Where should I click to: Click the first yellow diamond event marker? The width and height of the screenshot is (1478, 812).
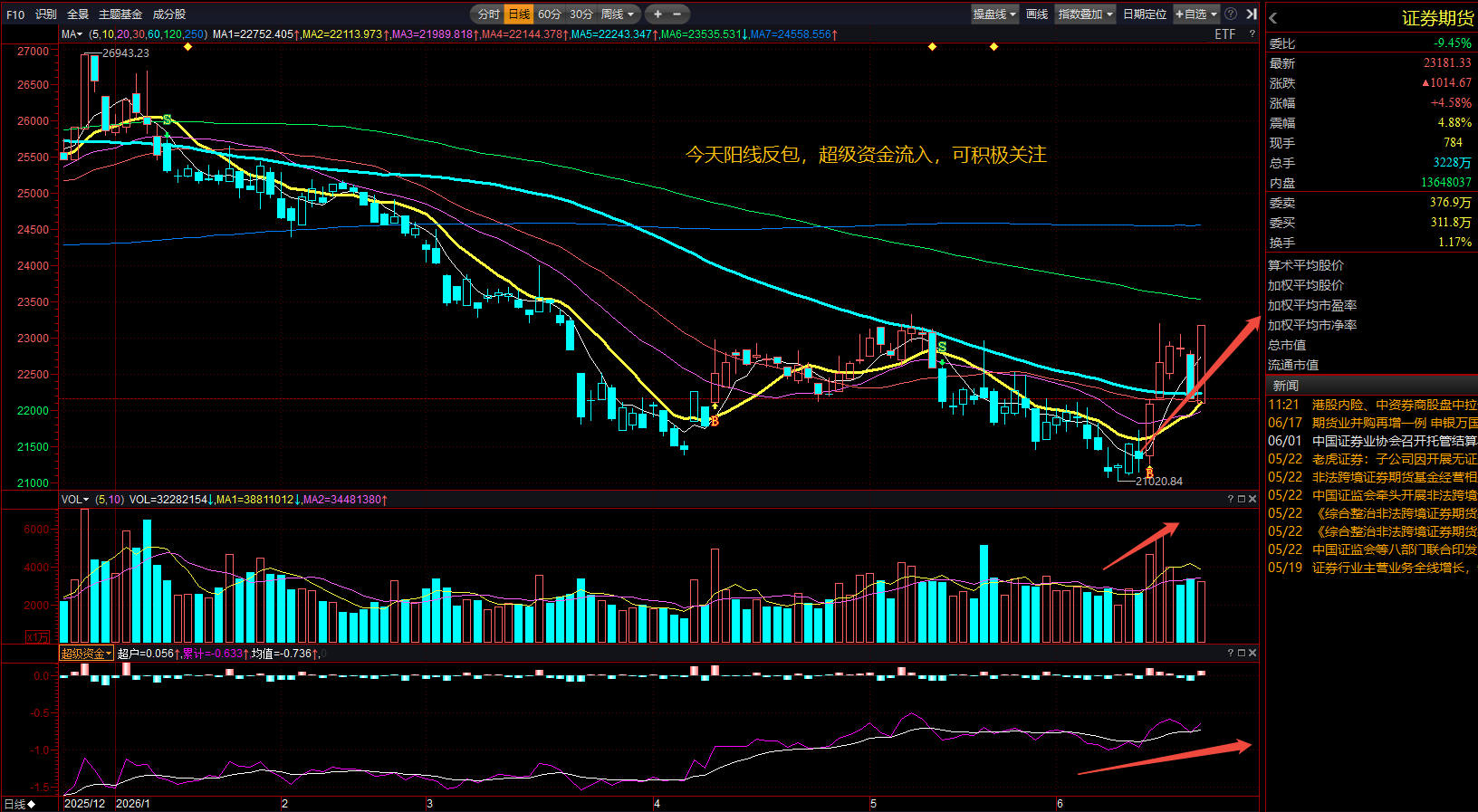(x=187, y=46)
